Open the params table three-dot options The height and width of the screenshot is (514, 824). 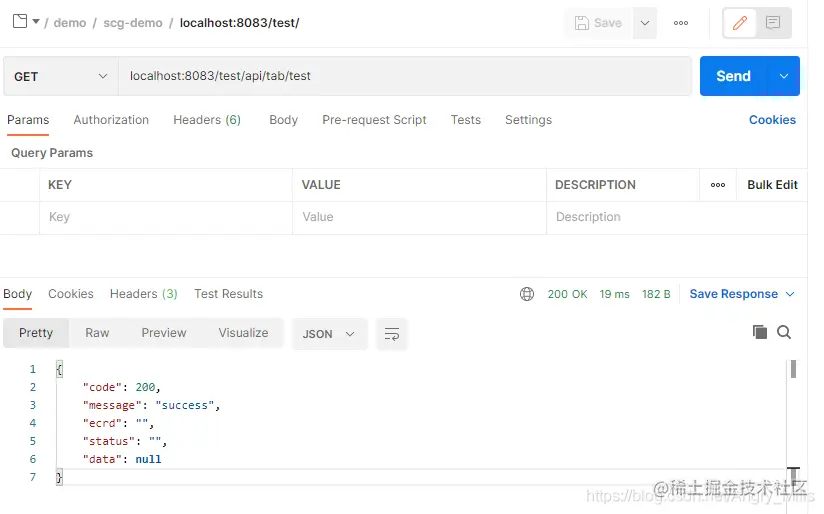coord(718,185)
